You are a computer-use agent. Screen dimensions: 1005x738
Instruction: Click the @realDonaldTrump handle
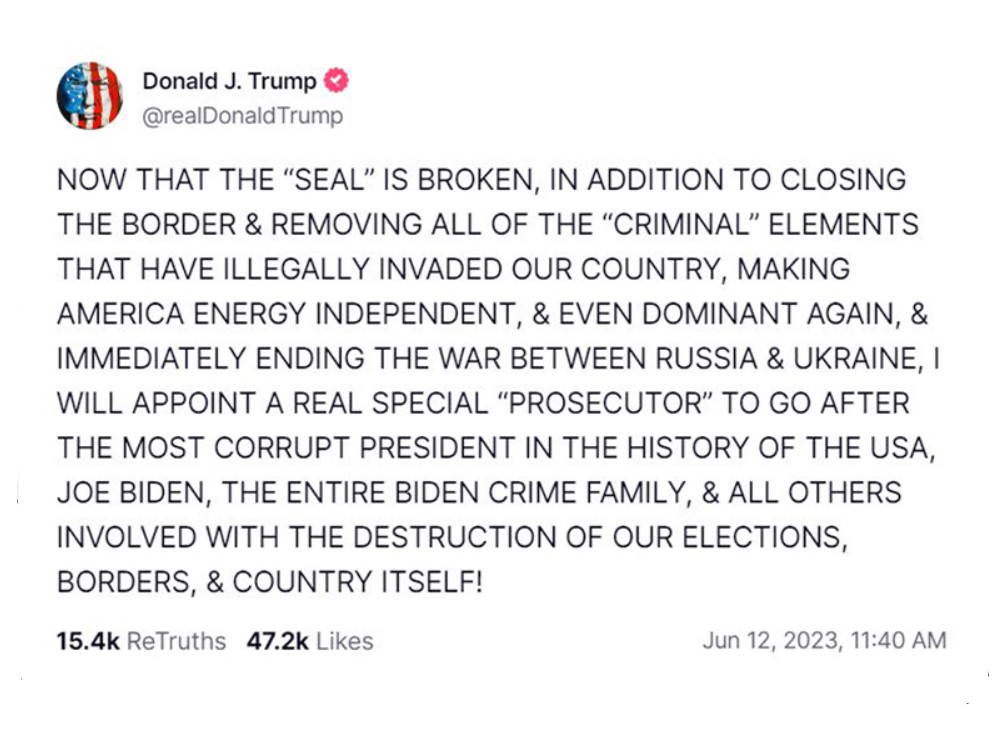click(x=243, y=116)
